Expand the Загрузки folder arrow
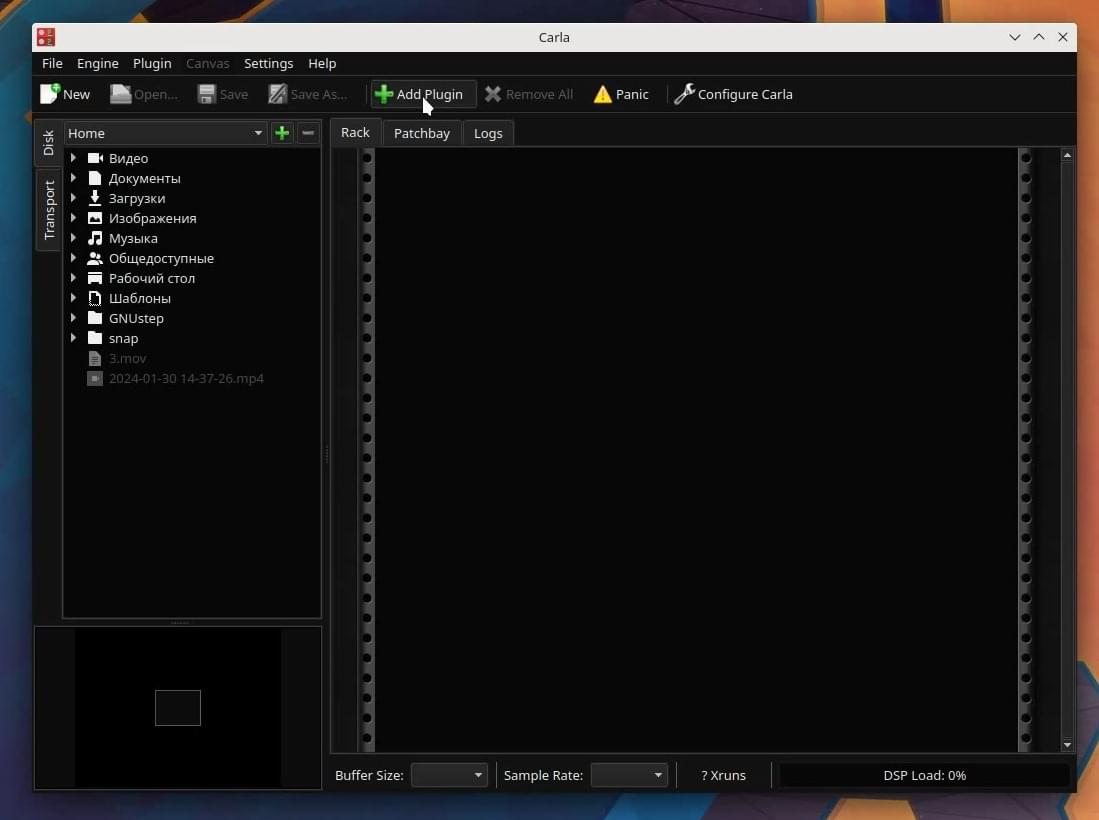 click(x=74, y=198)
